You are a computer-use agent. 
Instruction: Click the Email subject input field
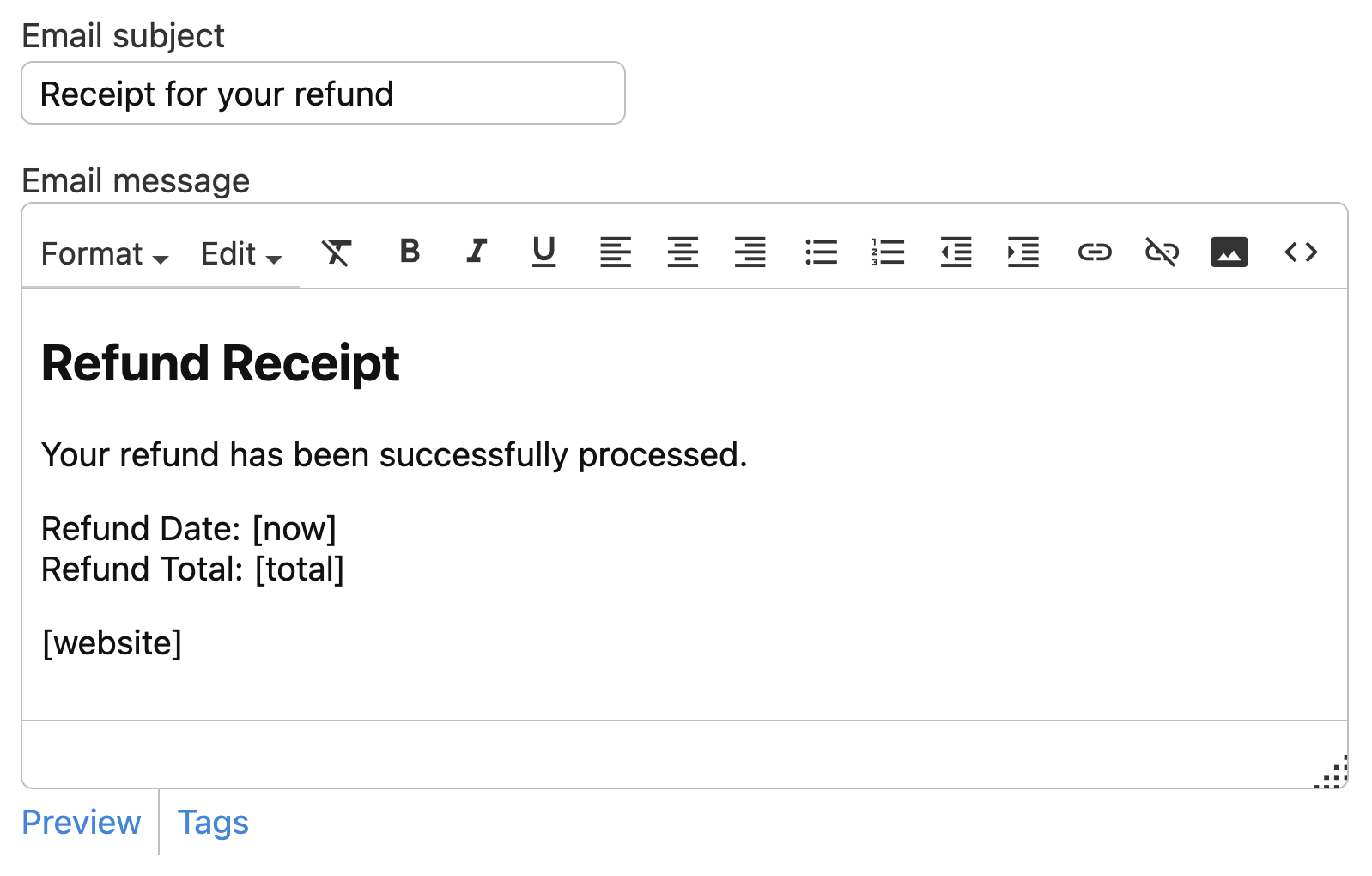point(323,94)
